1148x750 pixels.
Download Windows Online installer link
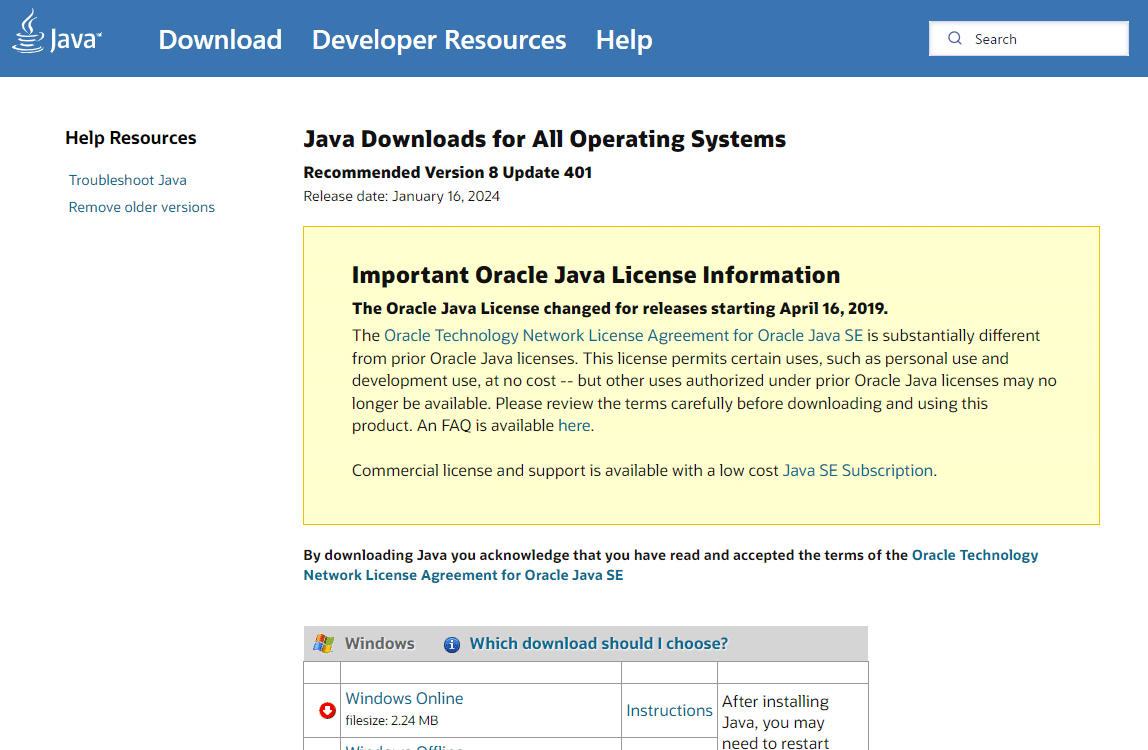coord(404,699)
